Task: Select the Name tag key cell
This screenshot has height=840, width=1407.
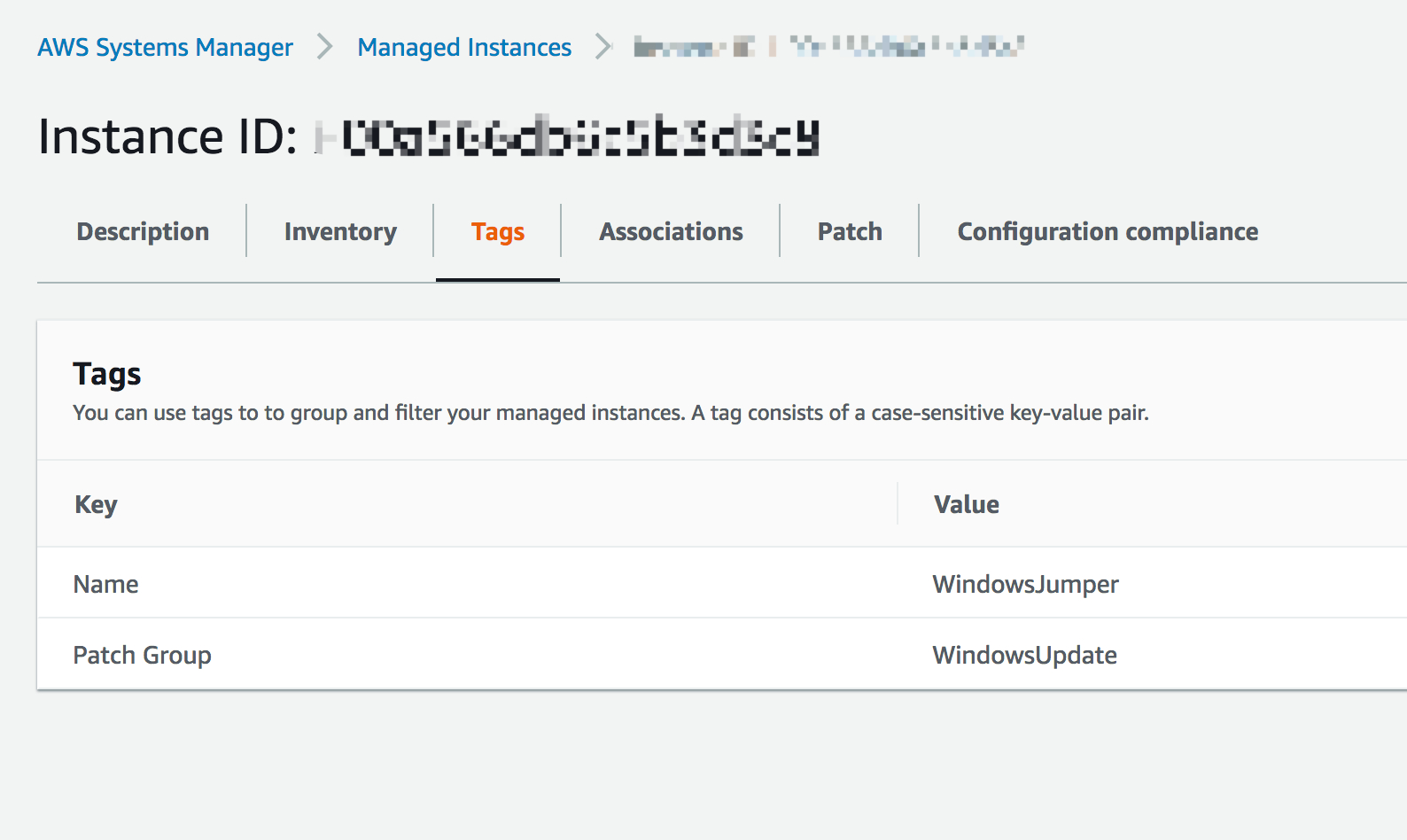Action: pyautogui.click(x=105, y=584)
